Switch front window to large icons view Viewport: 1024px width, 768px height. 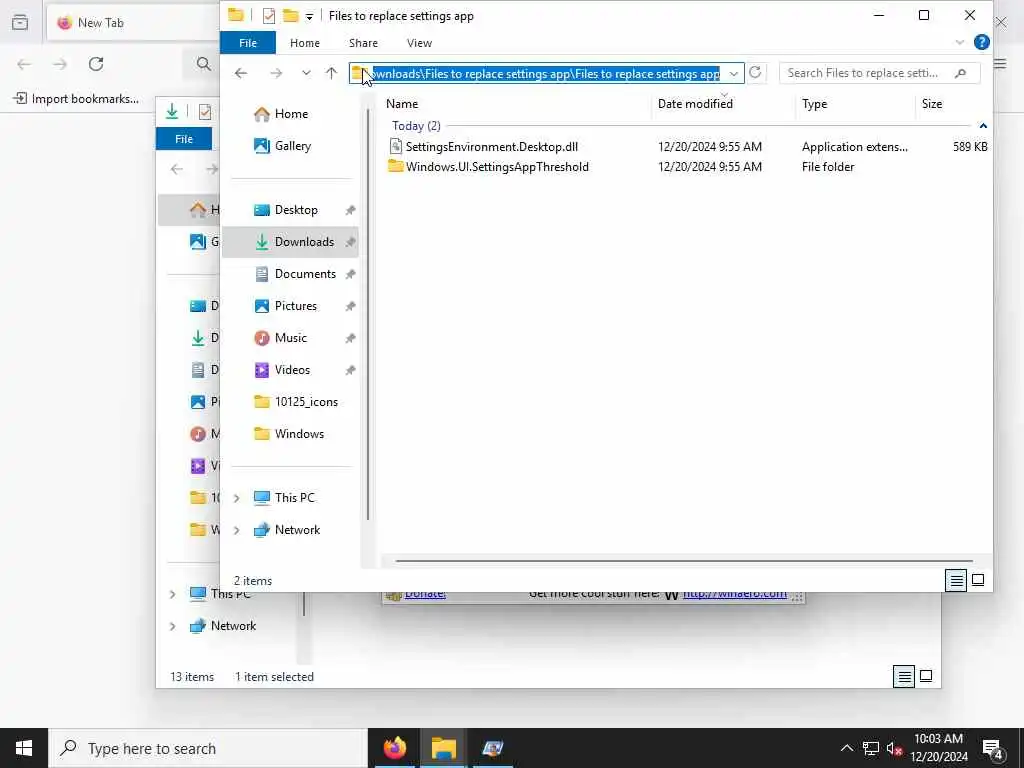click(x=978, y=580)
